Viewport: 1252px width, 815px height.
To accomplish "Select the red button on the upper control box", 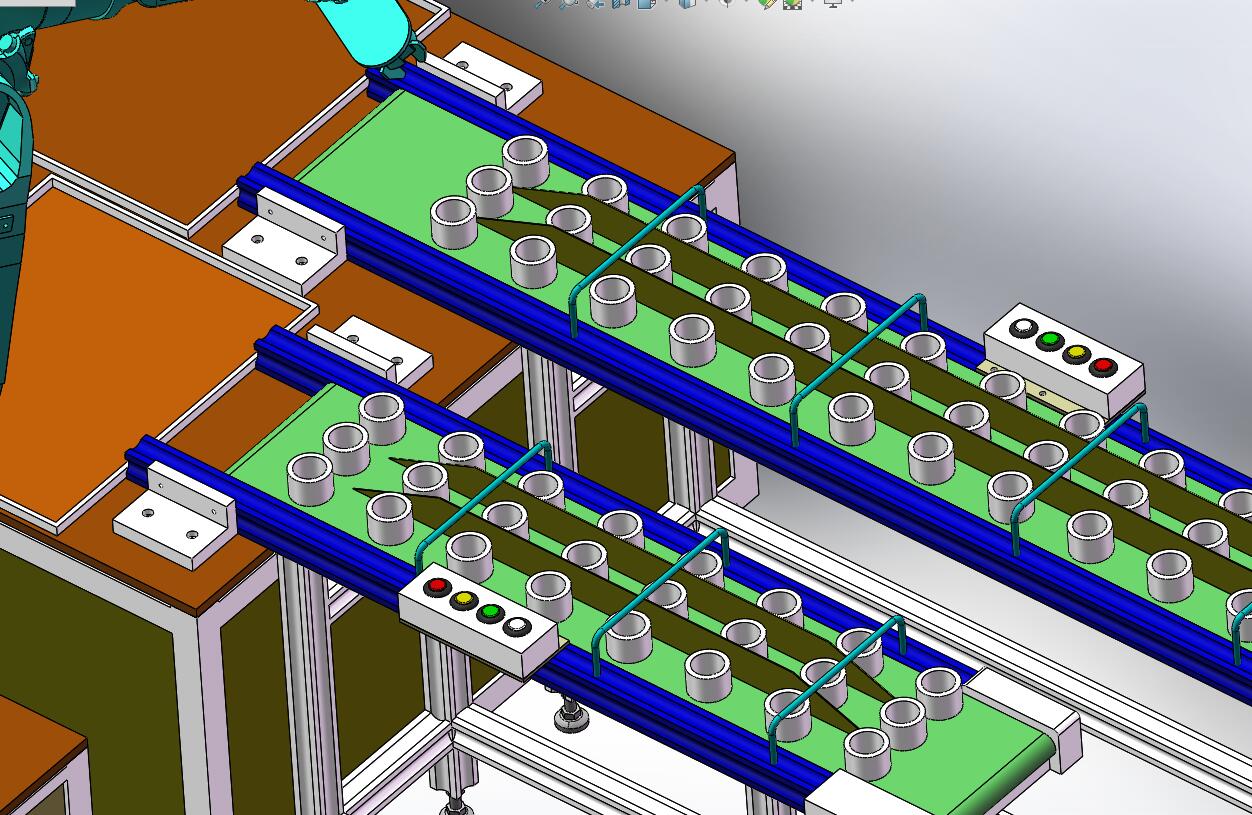I will (1103, 367).
